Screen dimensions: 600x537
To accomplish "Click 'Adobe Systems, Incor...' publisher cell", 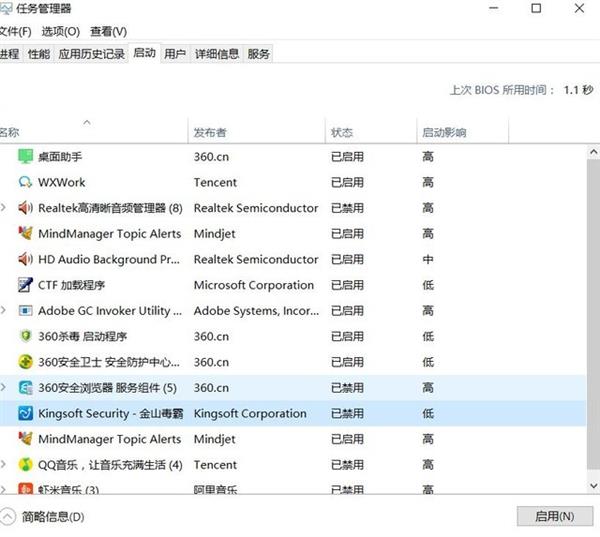I will click(256, 310).
